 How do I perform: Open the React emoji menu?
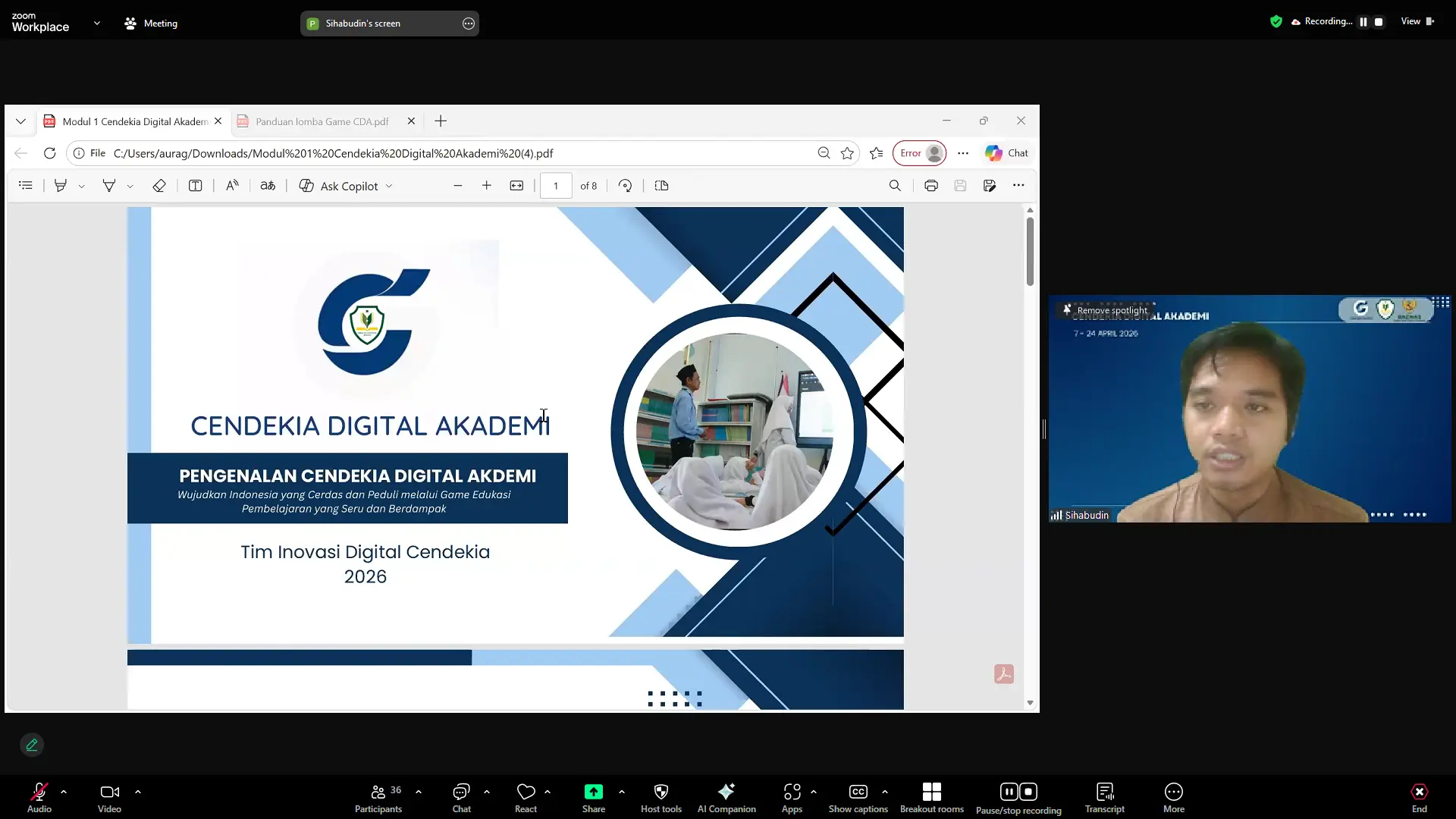click(x=526, y=798)
